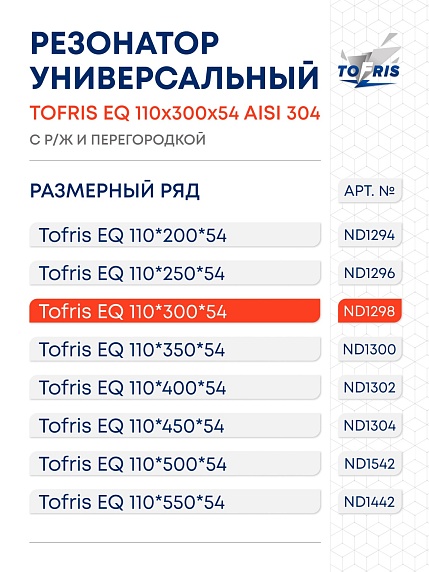Choose the Tofris EQ 110*350*54 size
This screenshot has width=429, height=572.
175,349
